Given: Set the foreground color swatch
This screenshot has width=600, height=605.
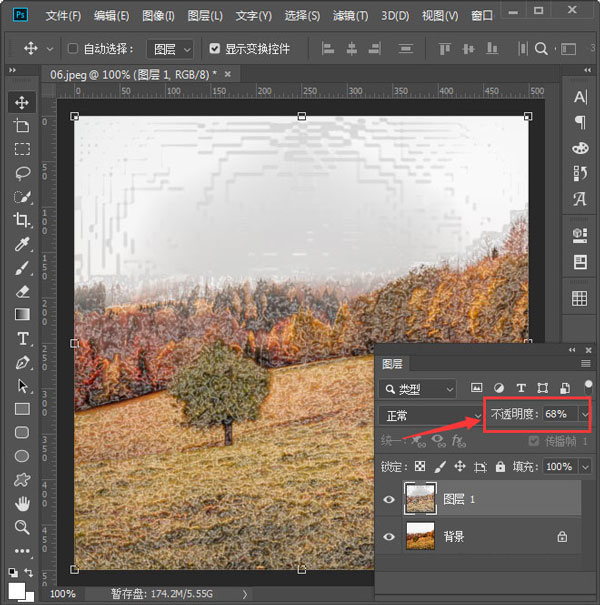Looking at the screenshot, I should tap(16, 590).
